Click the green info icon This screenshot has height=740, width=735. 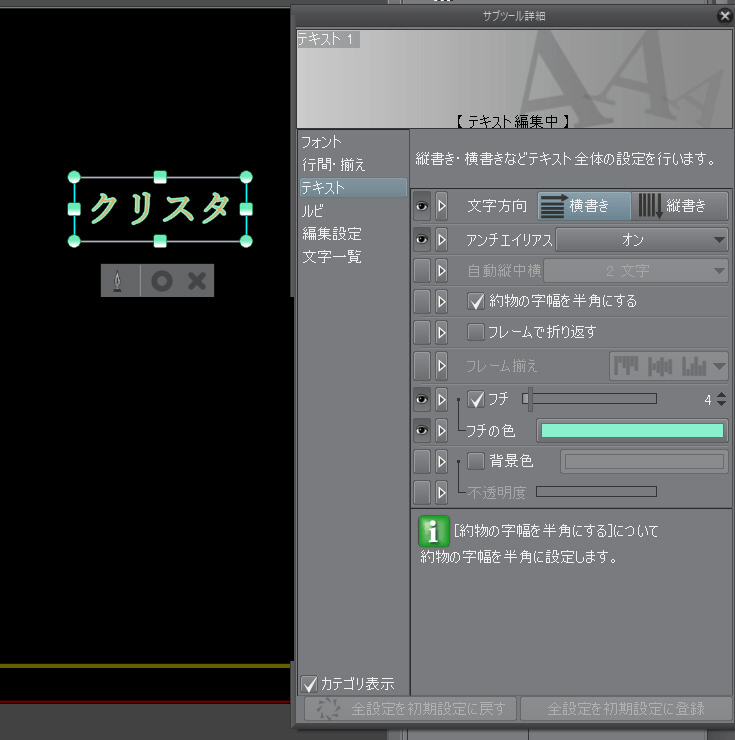pyautogui.click(x=433, y=531)
